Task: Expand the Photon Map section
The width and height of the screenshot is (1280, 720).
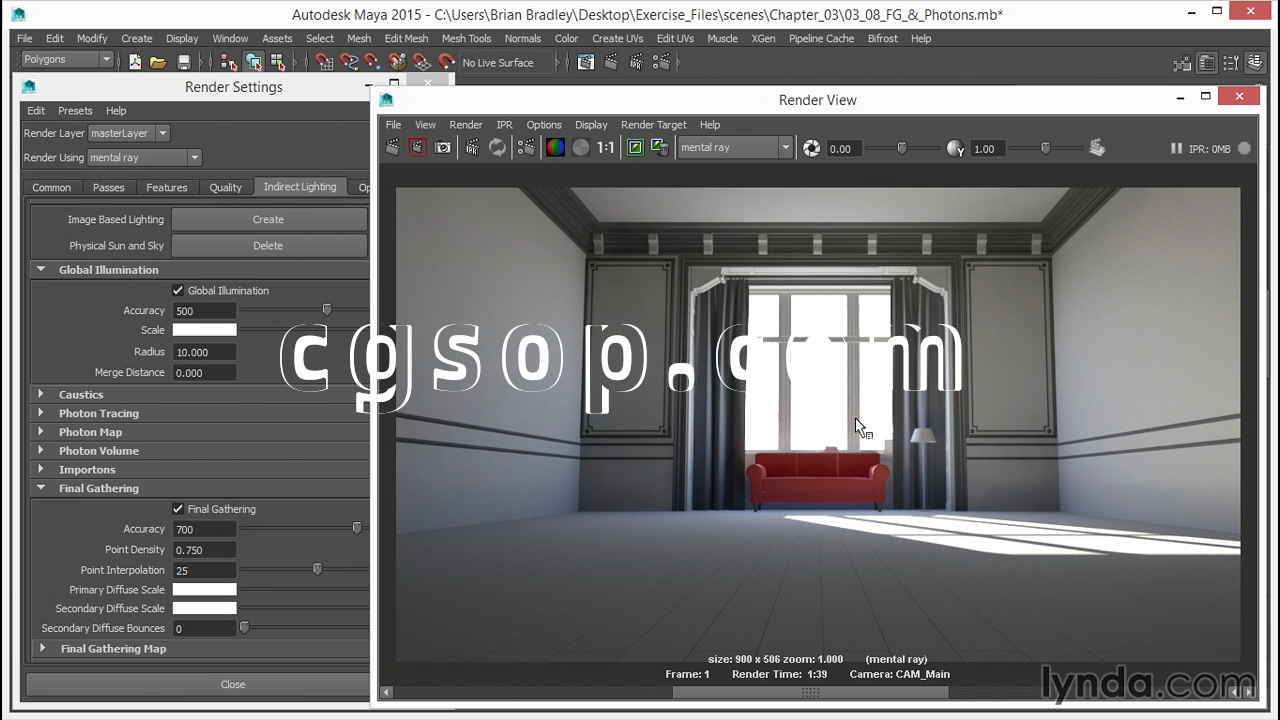Action: pyautogui.click(x=41, y=432)
